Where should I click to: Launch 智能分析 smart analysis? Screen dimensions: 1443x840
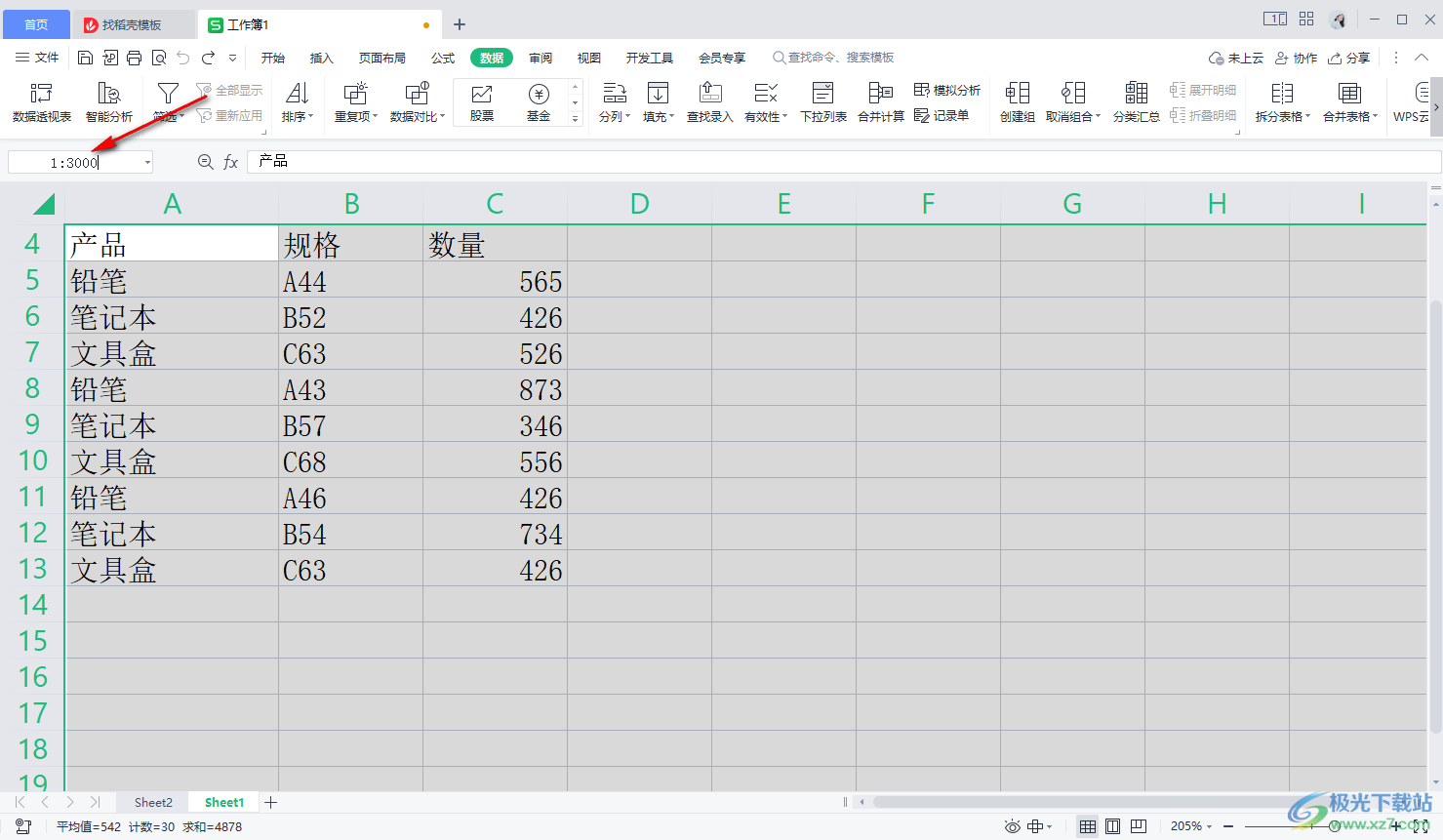click(109, 102)
